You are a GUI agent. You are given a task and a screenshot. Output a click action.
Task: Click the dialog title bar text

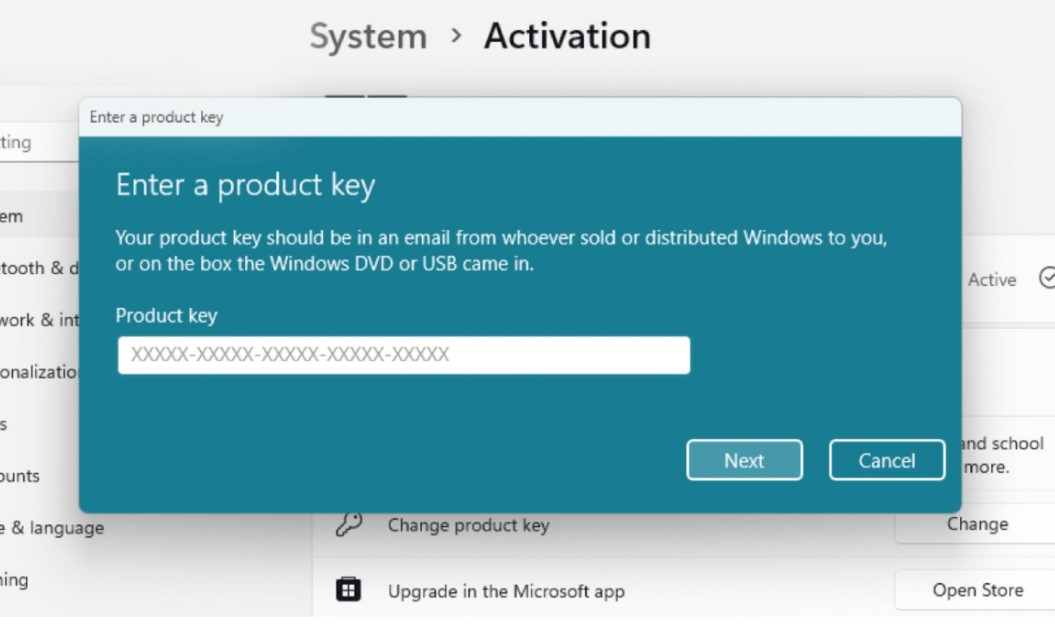pyautogui.click(x=143, y=117)
